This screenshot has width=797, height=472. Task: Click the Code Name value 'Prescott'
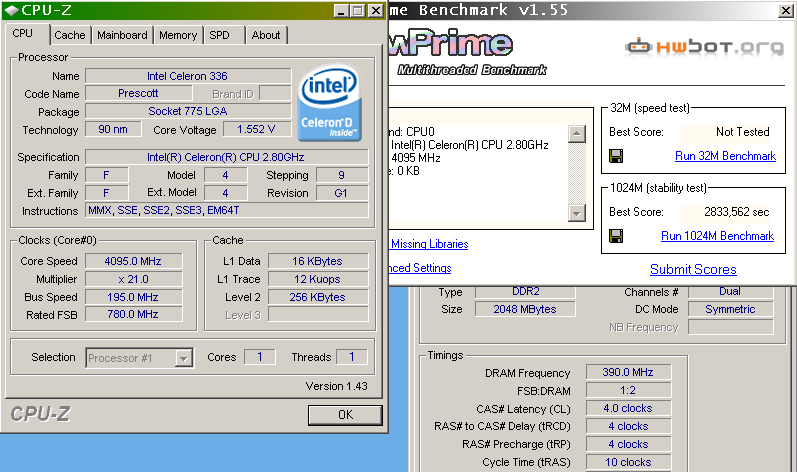tap(138, 93)
